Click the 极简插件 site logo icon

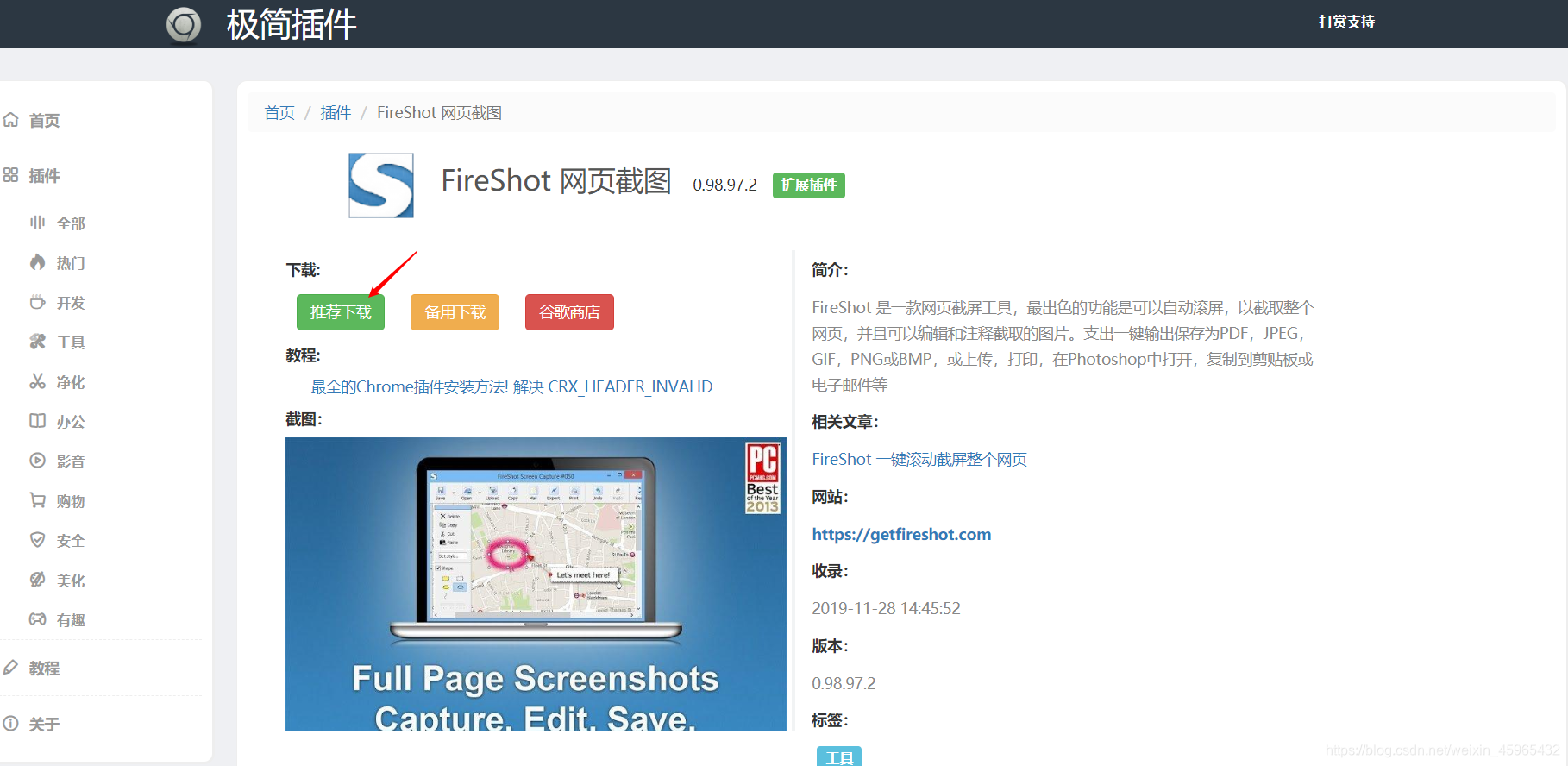[x=184, y=24]
